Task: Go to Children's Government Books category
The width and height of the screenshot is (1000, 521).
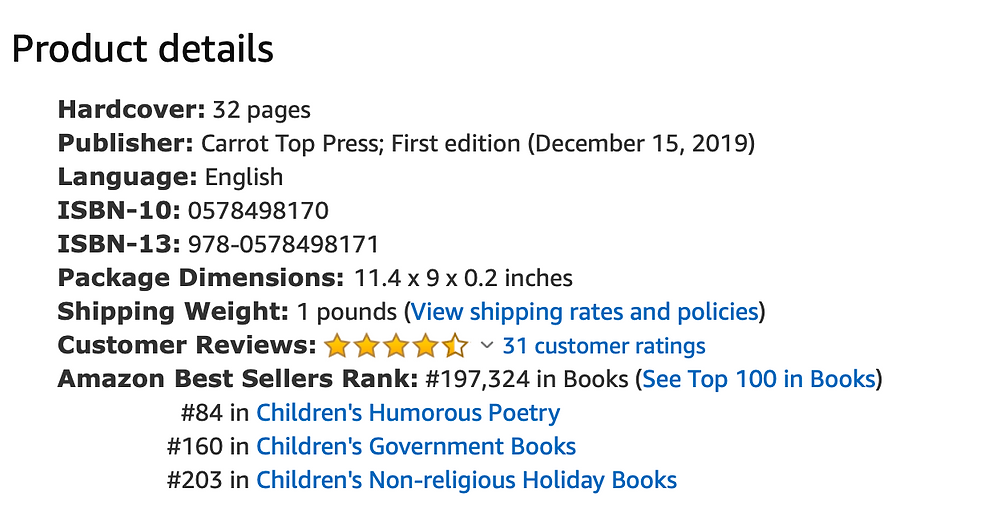Action: pos(416,446)
